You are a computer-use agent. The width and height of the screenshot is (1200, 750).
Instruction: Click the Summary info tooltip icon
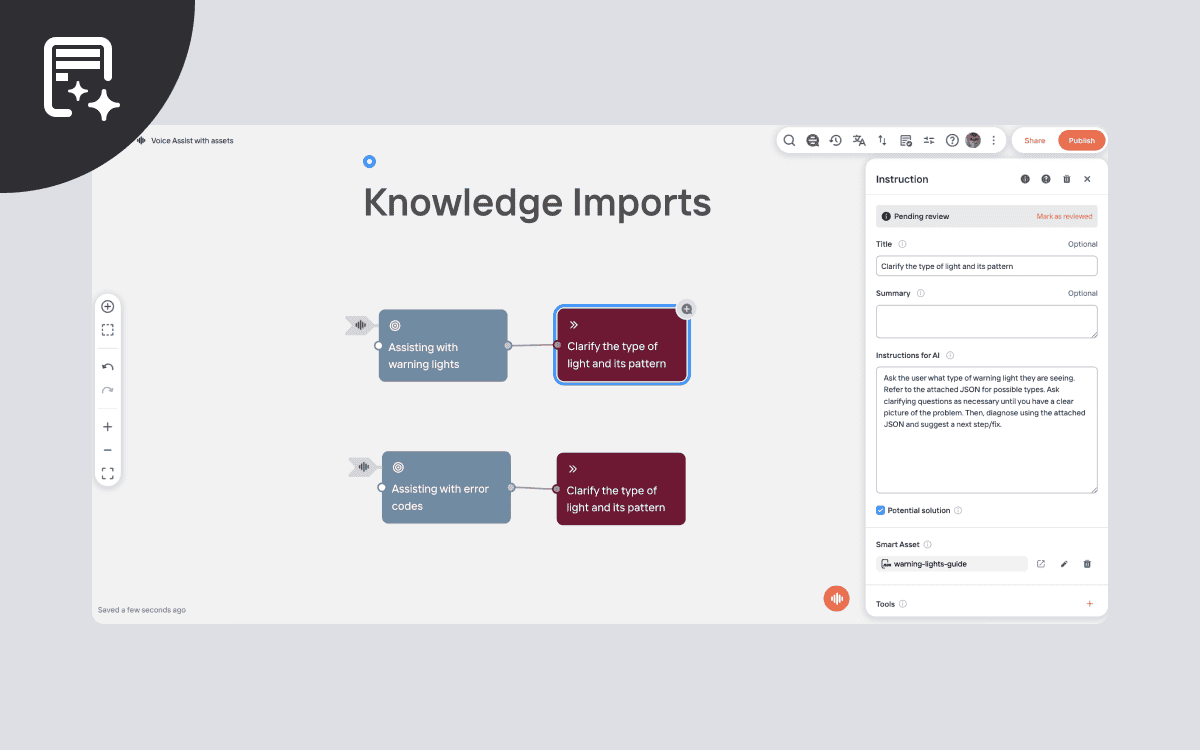(921, 294)
